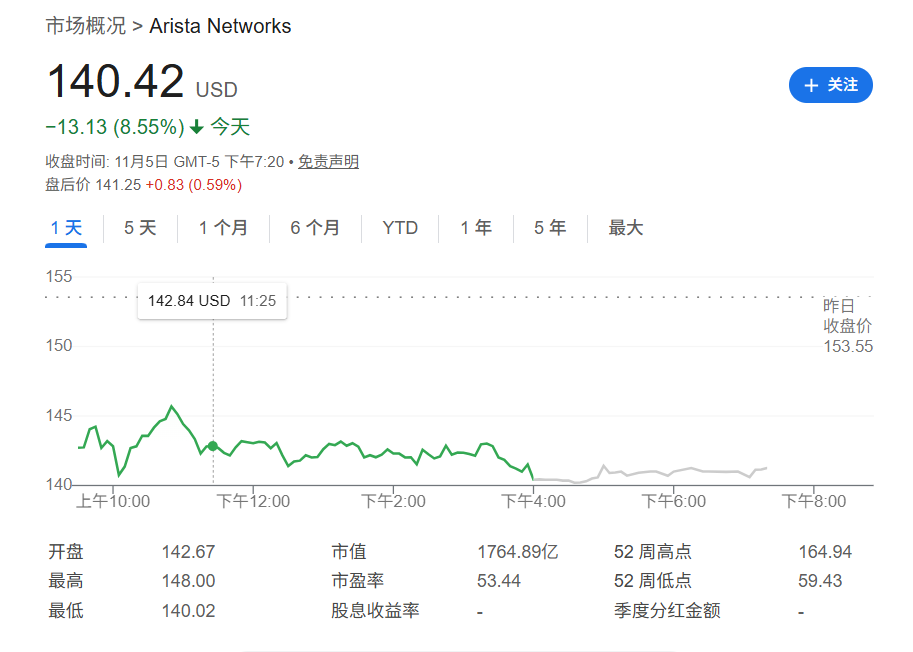Open the 1 年 price history
This screenshot has height=652, width=913.
click(x=476, y=228)
